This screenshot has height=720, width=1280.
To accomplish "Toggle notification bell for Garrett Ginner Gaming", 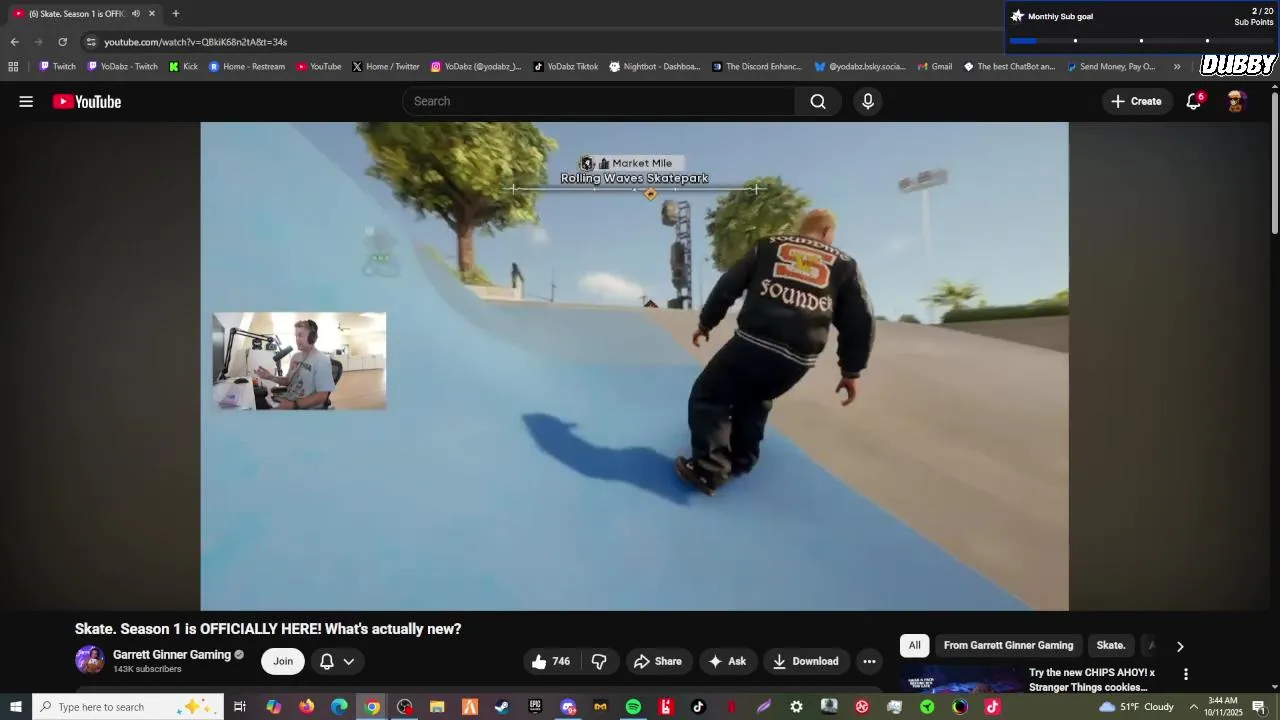I will pos(326,661).
